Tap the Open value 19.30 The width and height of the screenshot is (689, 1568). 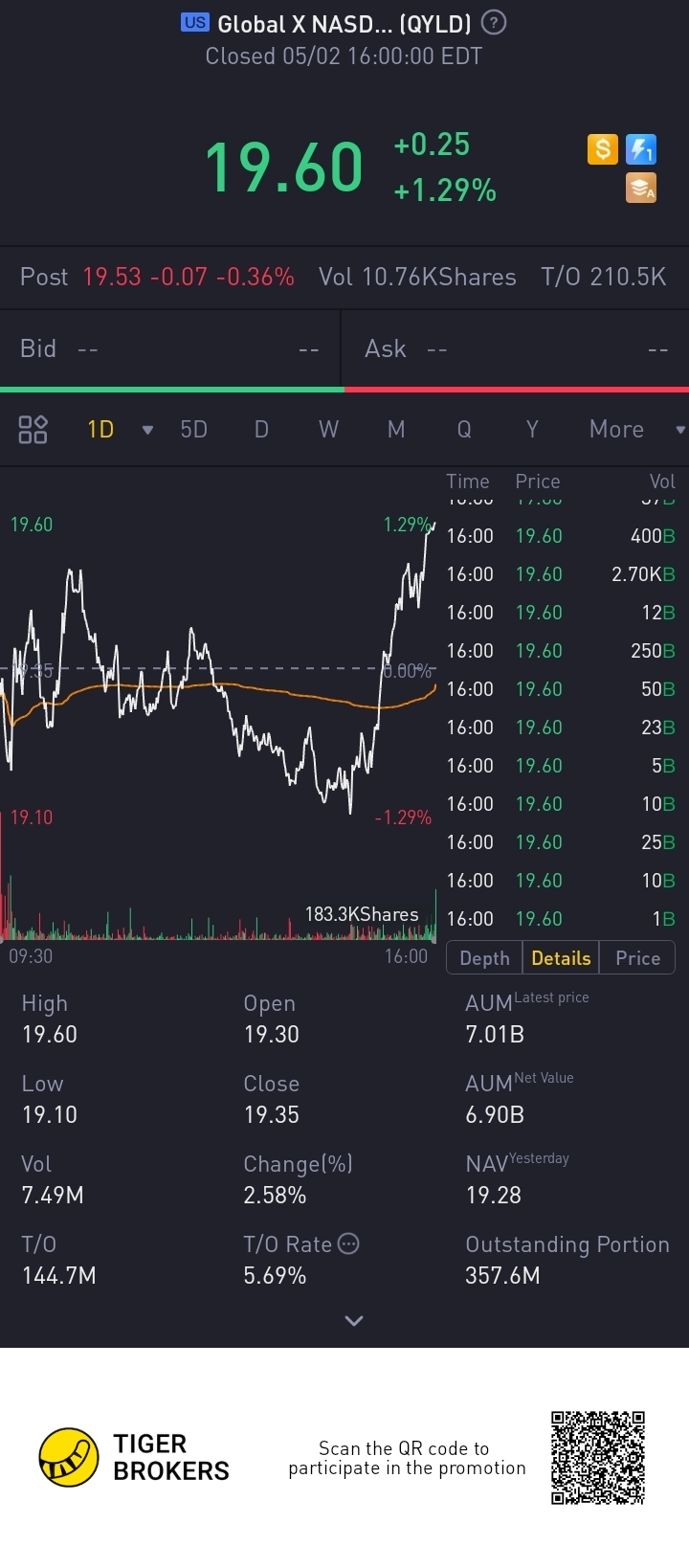(272, 1034)
